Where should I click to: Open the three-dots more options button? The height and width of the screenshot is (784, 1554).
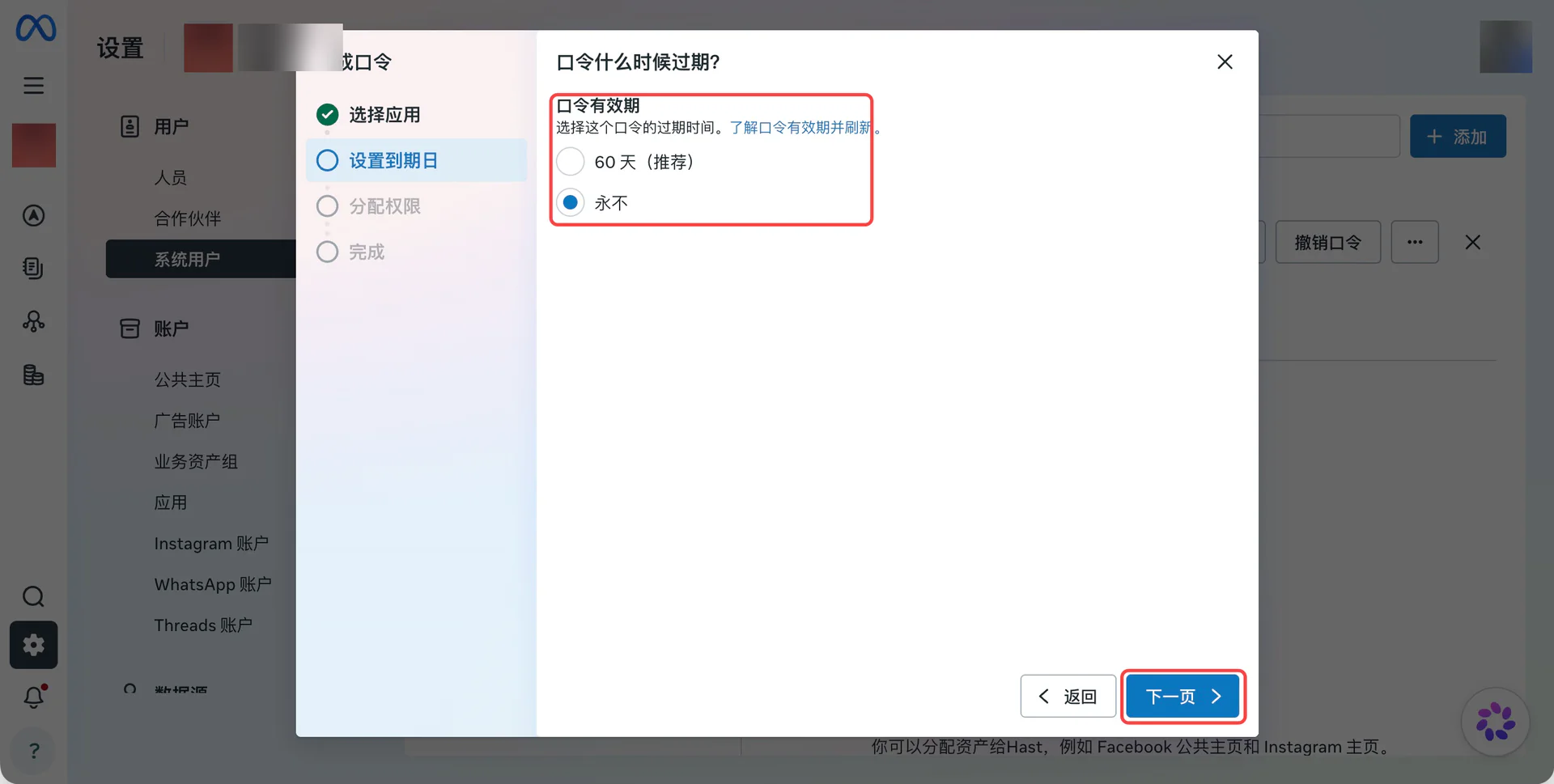pos(1415,242)
